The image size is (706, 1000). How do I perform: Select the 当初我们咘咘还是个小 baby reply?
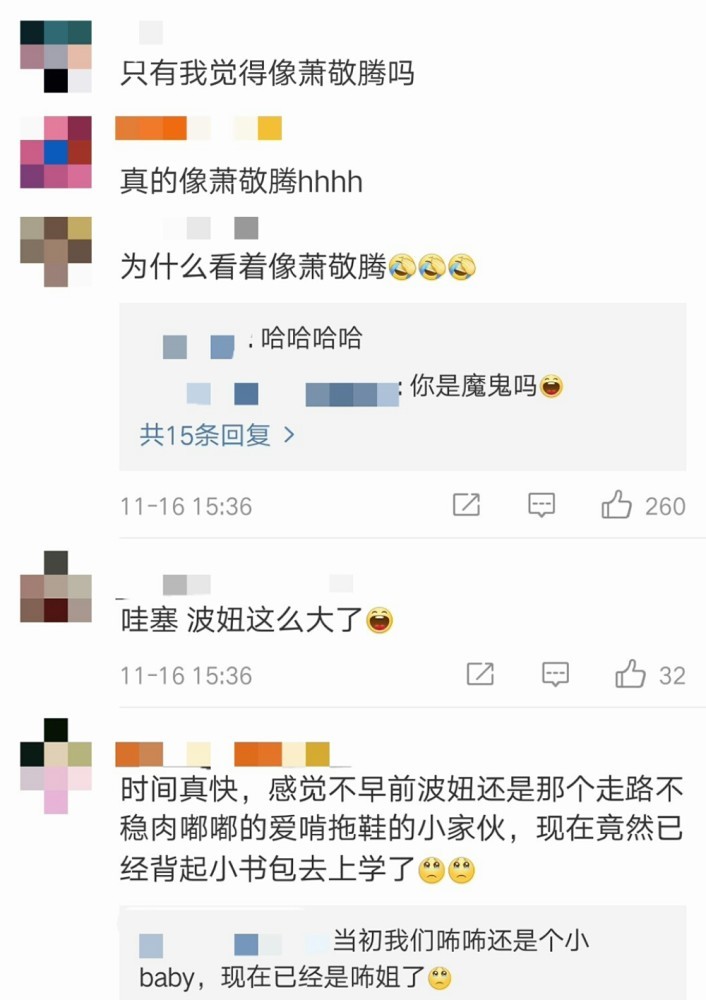[x=364, y=959]
